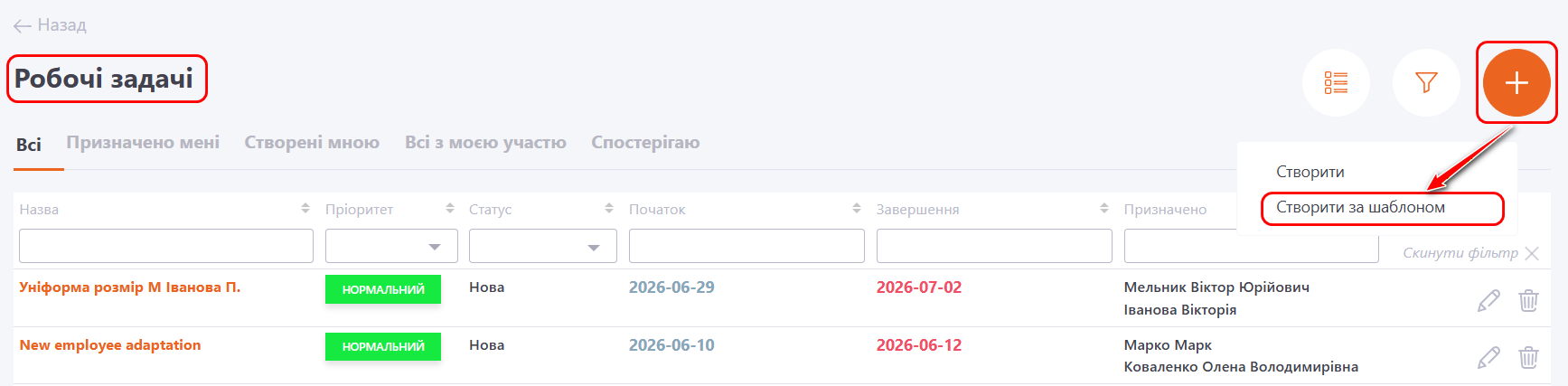Sort by the Пріоритет column arrows
The image size is (1568, 386).
[450, 209]
